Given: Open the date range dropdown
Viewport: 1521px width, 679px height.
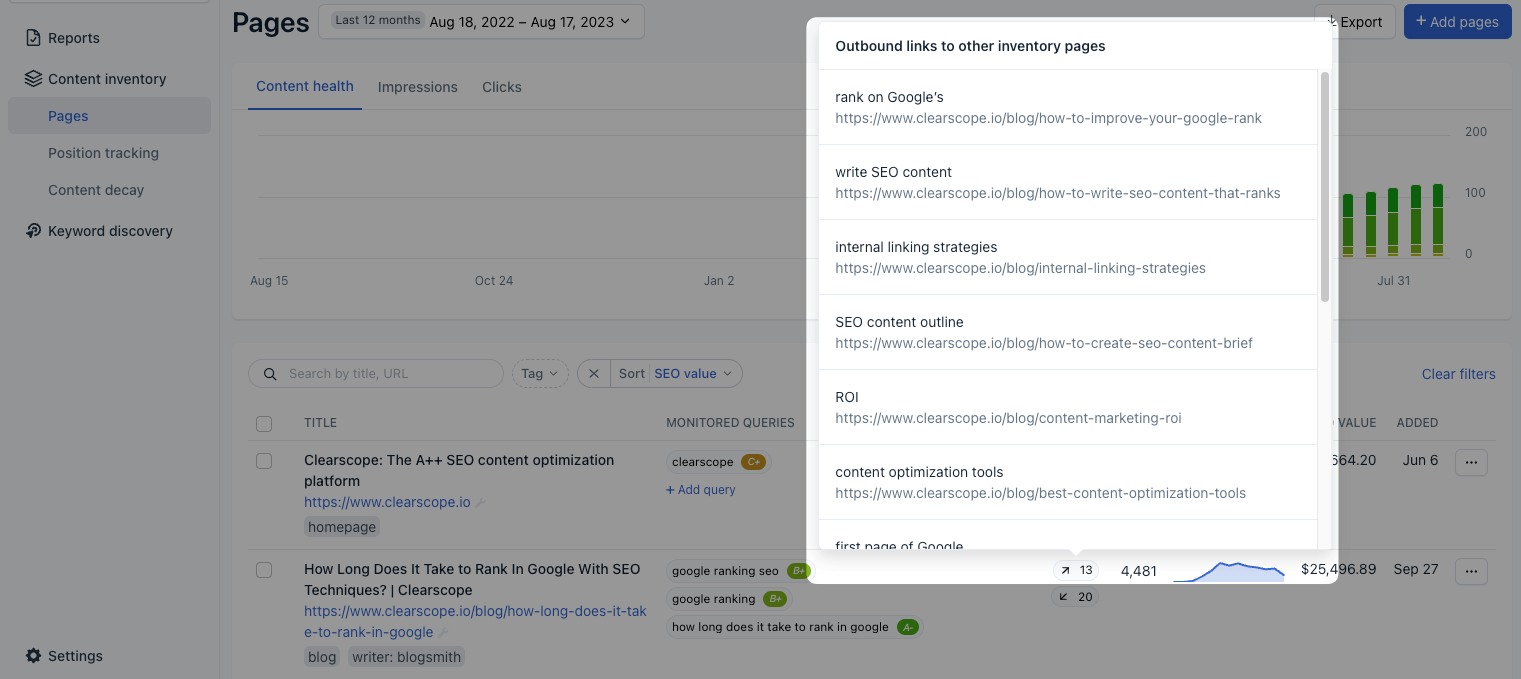Looking at the screenshot, I should (x=481, y=21).
